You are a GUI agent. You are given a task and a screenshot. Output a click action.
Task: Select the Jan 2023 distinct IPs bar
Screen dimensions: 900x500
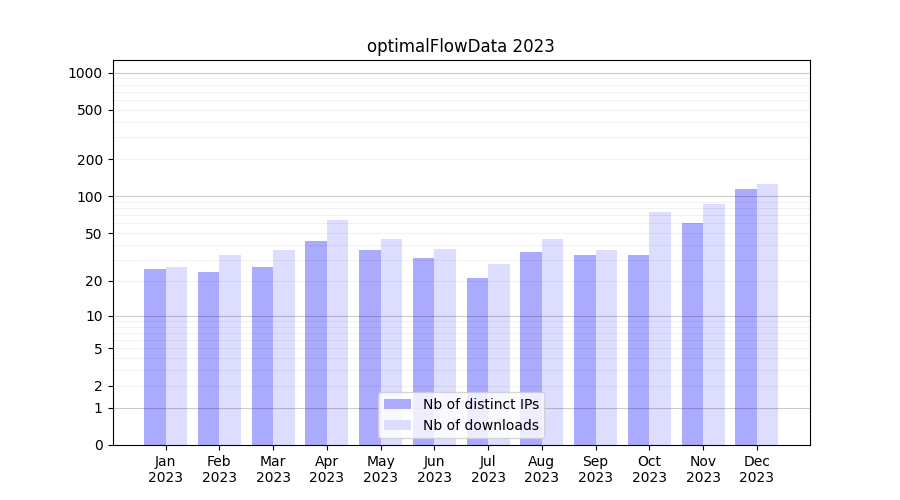tap(155, 357)
